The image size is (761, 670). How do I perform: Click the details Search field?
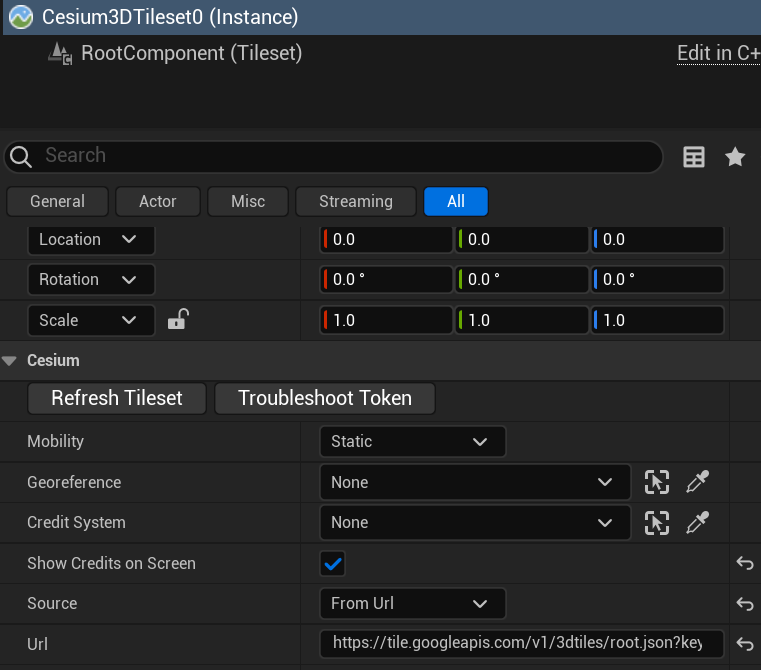(x=333, y=156)
